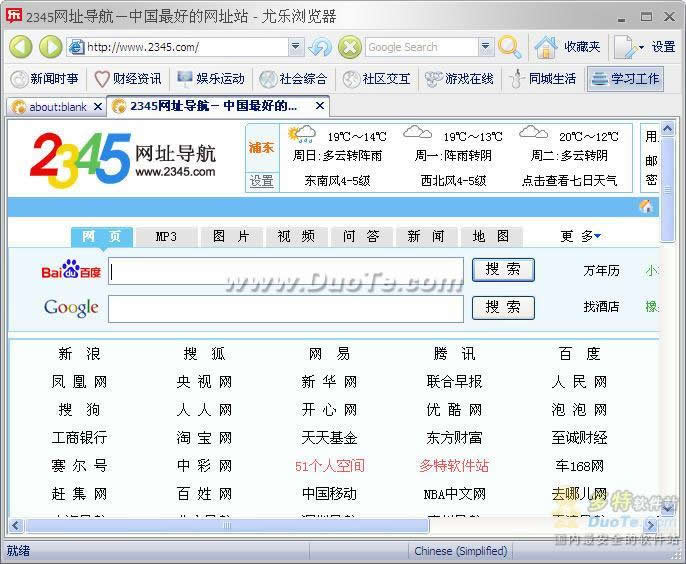Click the toolbar Google Search box

click(x=421, y=47)
